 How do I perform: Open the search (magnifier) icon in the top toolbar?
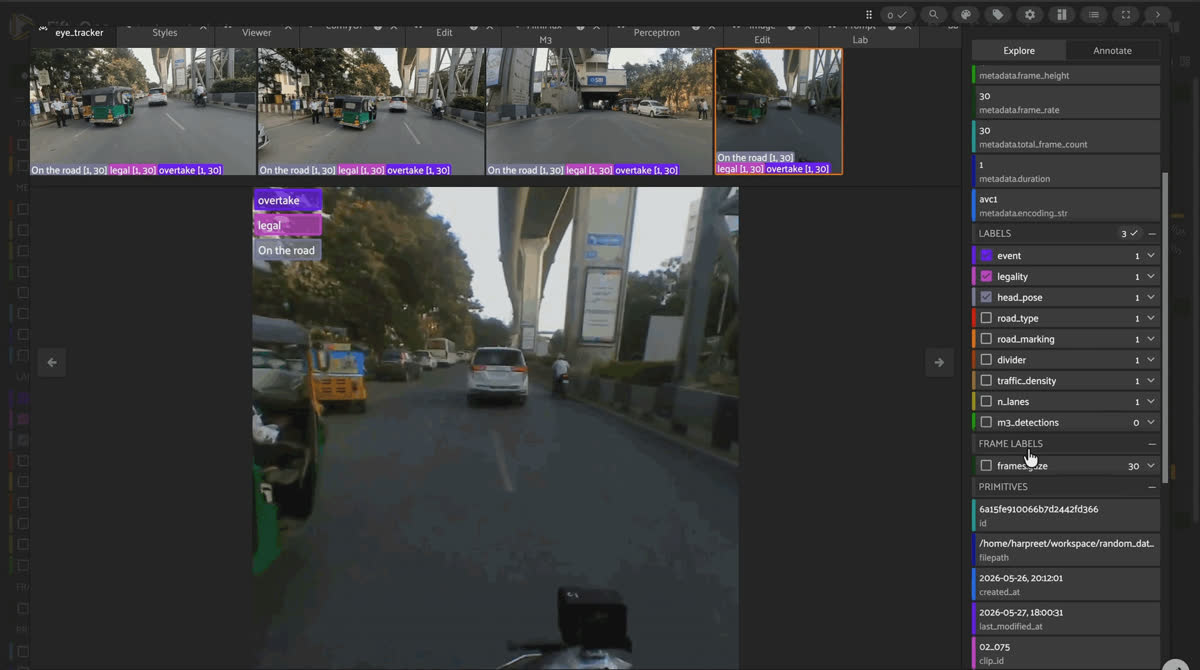click(x=934, y=14)
